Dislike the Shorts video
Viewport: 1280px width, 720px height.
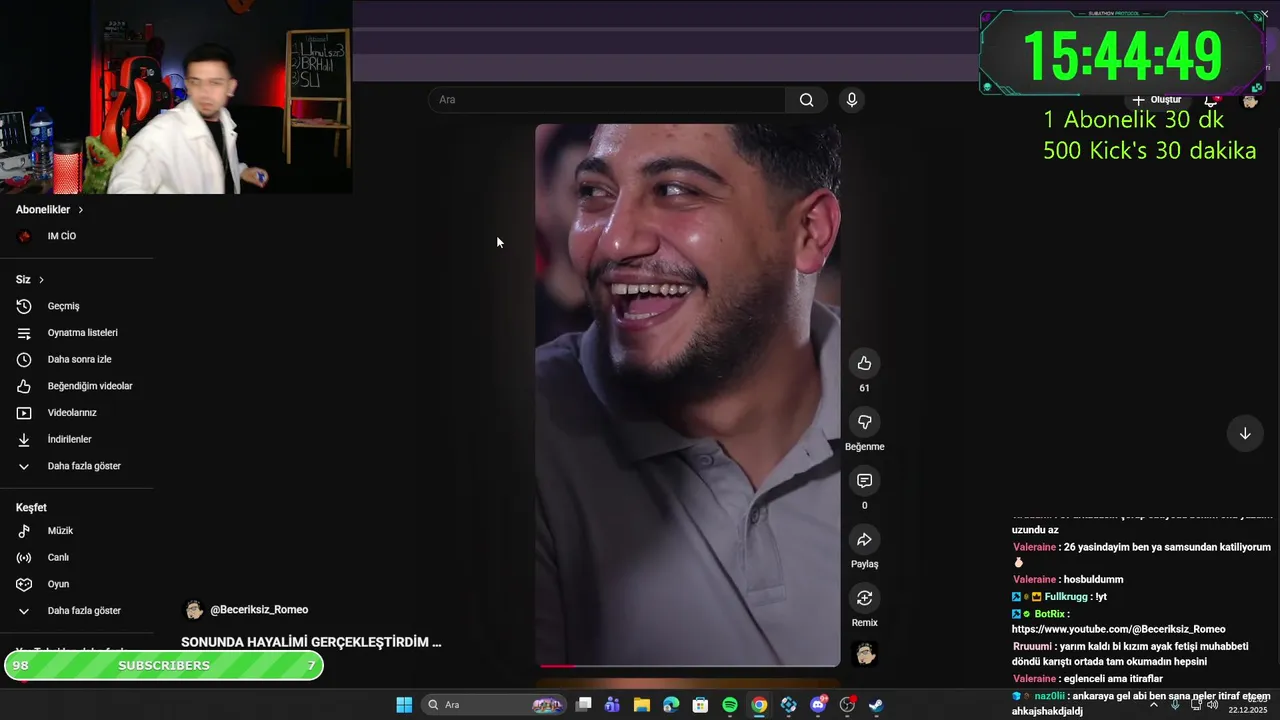[x=864, y=422]
